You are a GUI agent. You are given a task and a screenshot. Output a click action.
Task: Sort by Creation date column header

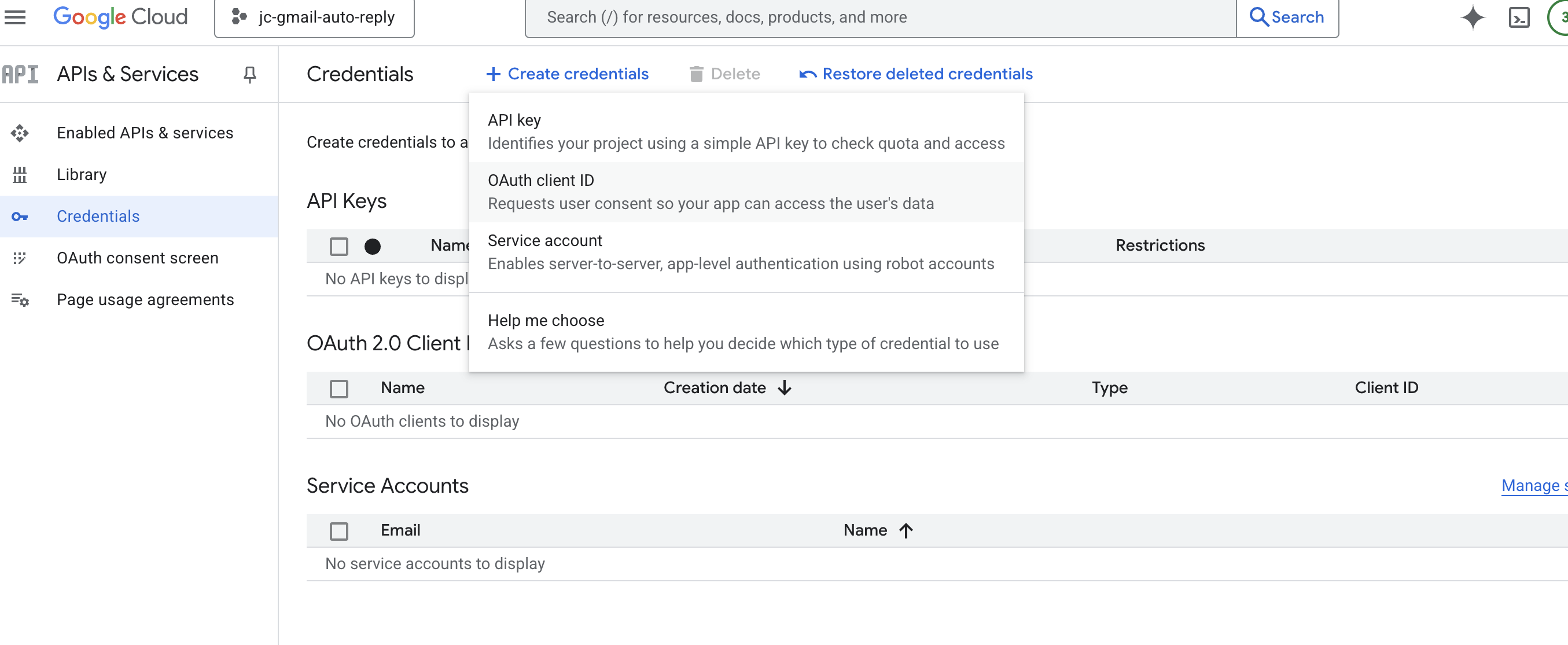715,387
